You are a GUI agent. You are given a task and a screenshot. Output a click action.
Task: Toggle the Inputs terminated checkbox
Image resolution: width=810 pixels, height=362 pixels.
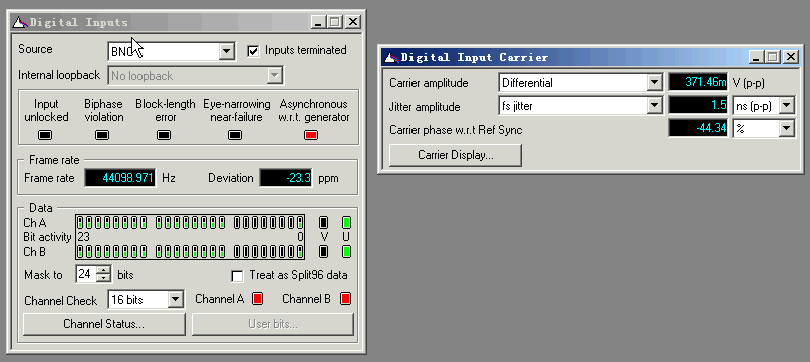click(x=253, y=51)
